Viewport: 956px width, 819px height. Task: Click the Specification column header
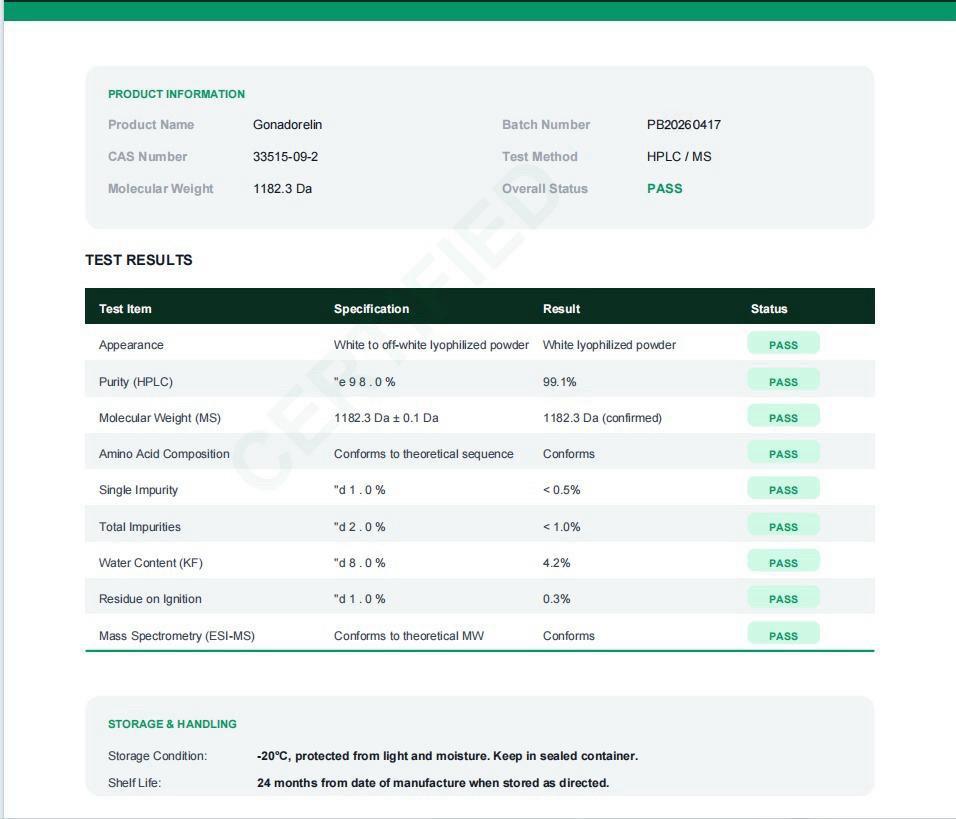pos(371,309)
